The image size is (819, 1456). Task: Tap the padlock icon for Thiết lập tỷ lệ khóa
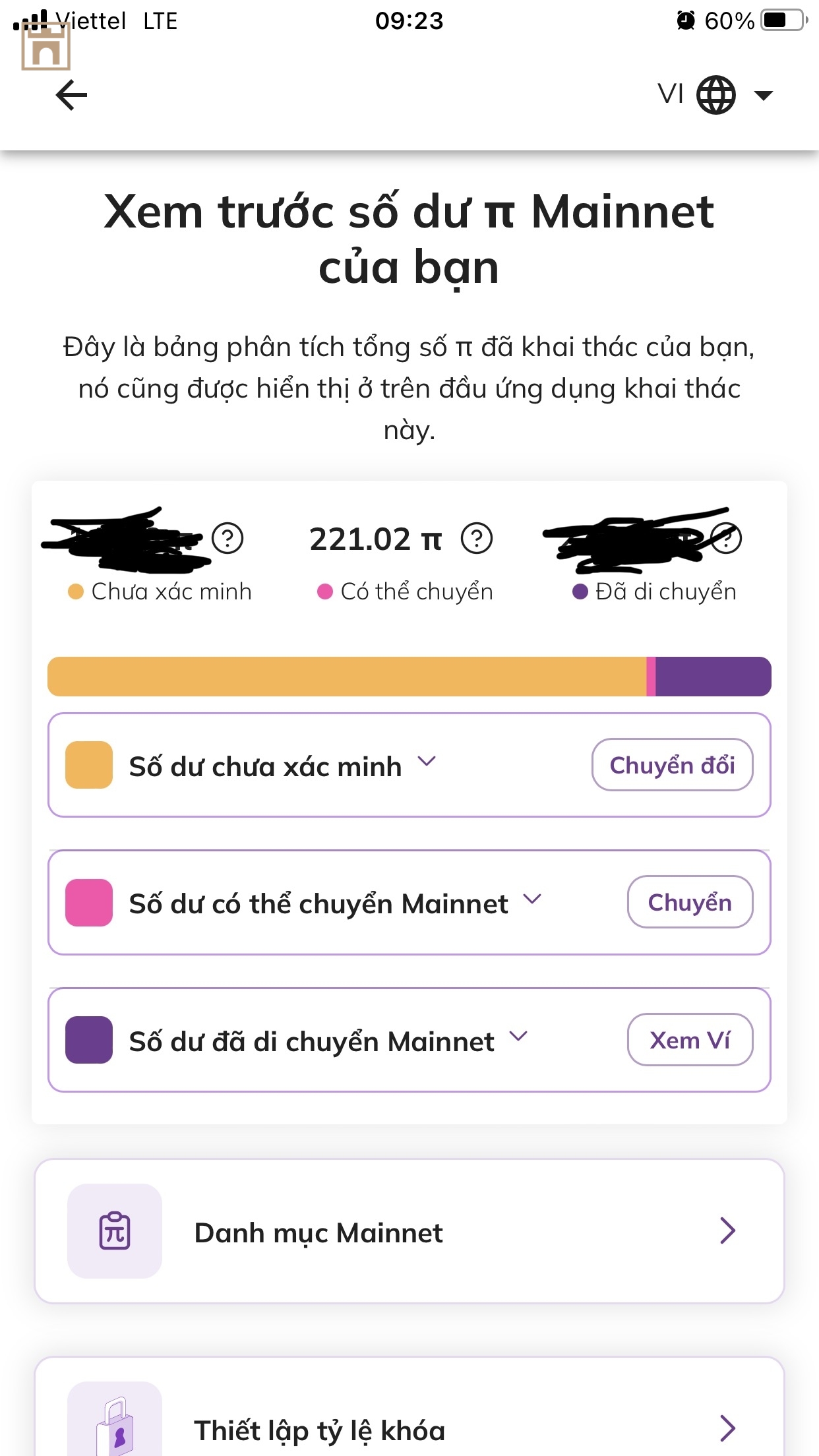115,1428
